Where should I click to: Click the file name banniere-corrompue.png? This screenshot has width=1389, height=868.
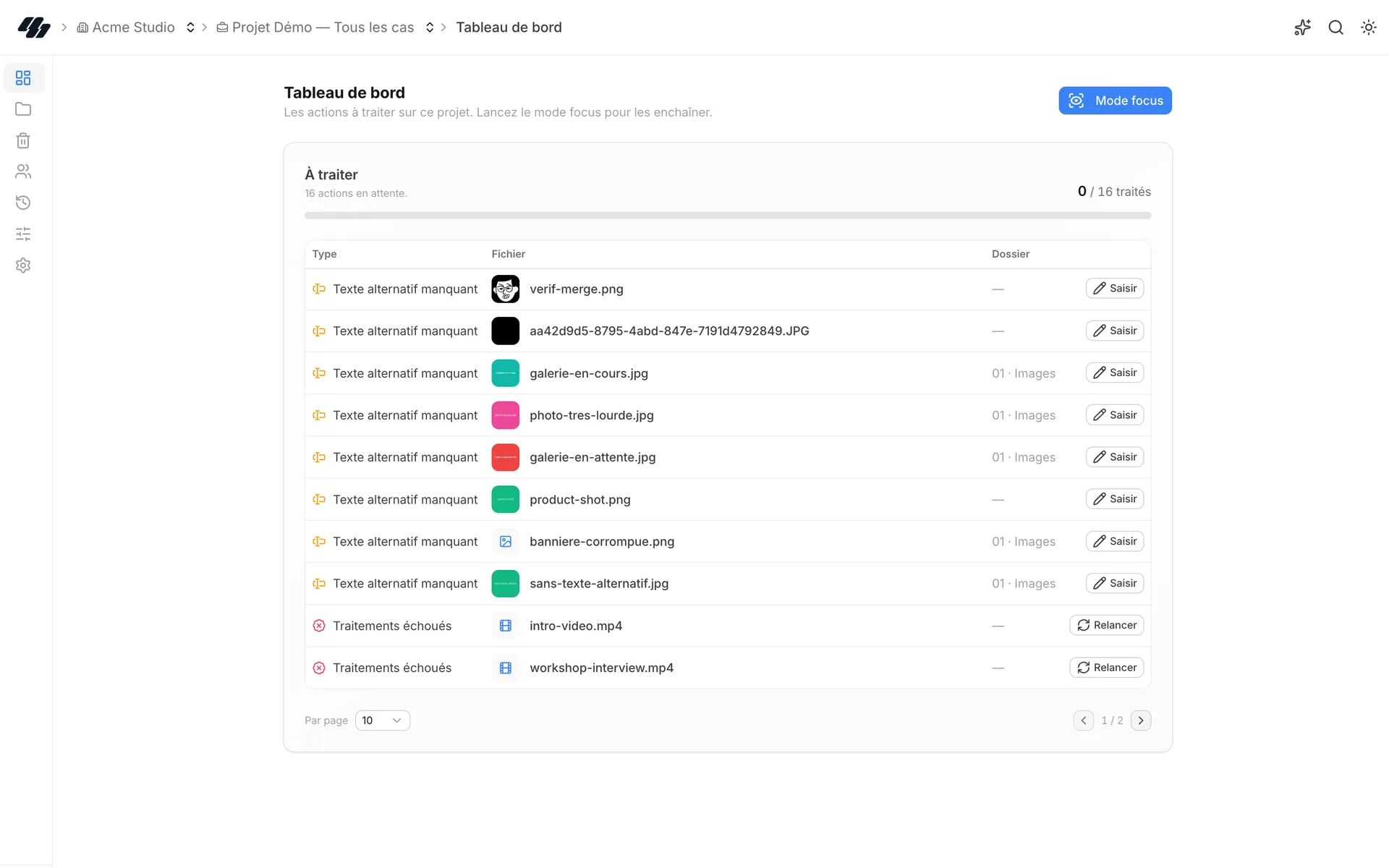pyautogui.click(x=602, y=542)
